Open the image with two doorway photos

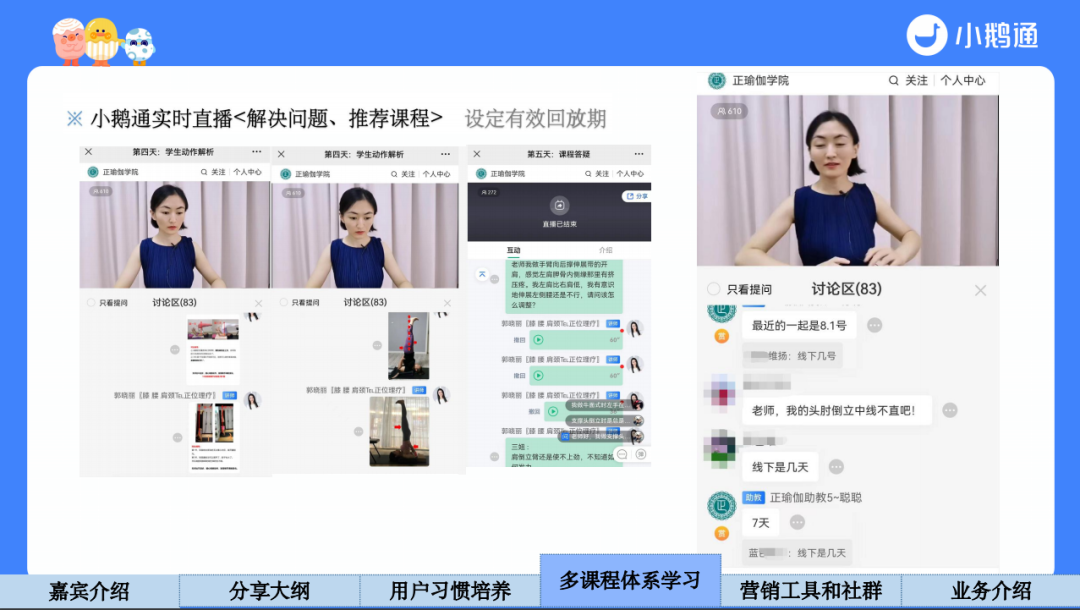[214, 437]
